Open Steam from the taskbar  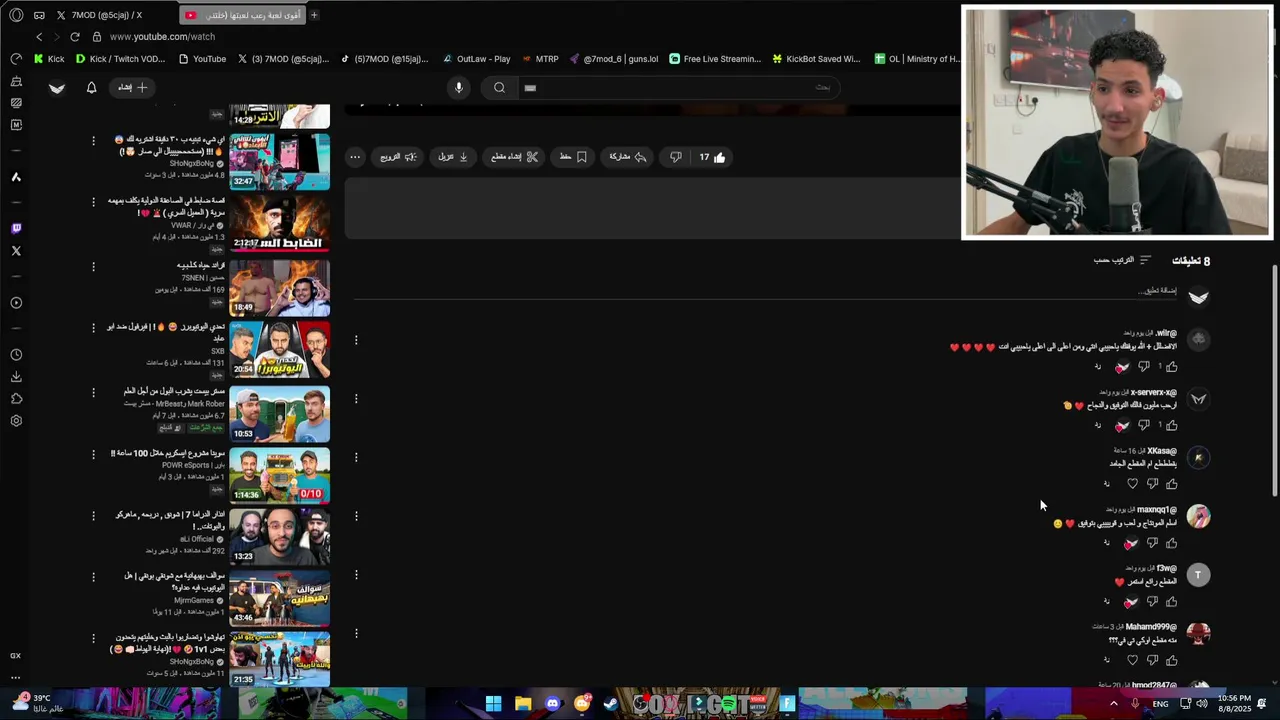[x=611, y=704]
